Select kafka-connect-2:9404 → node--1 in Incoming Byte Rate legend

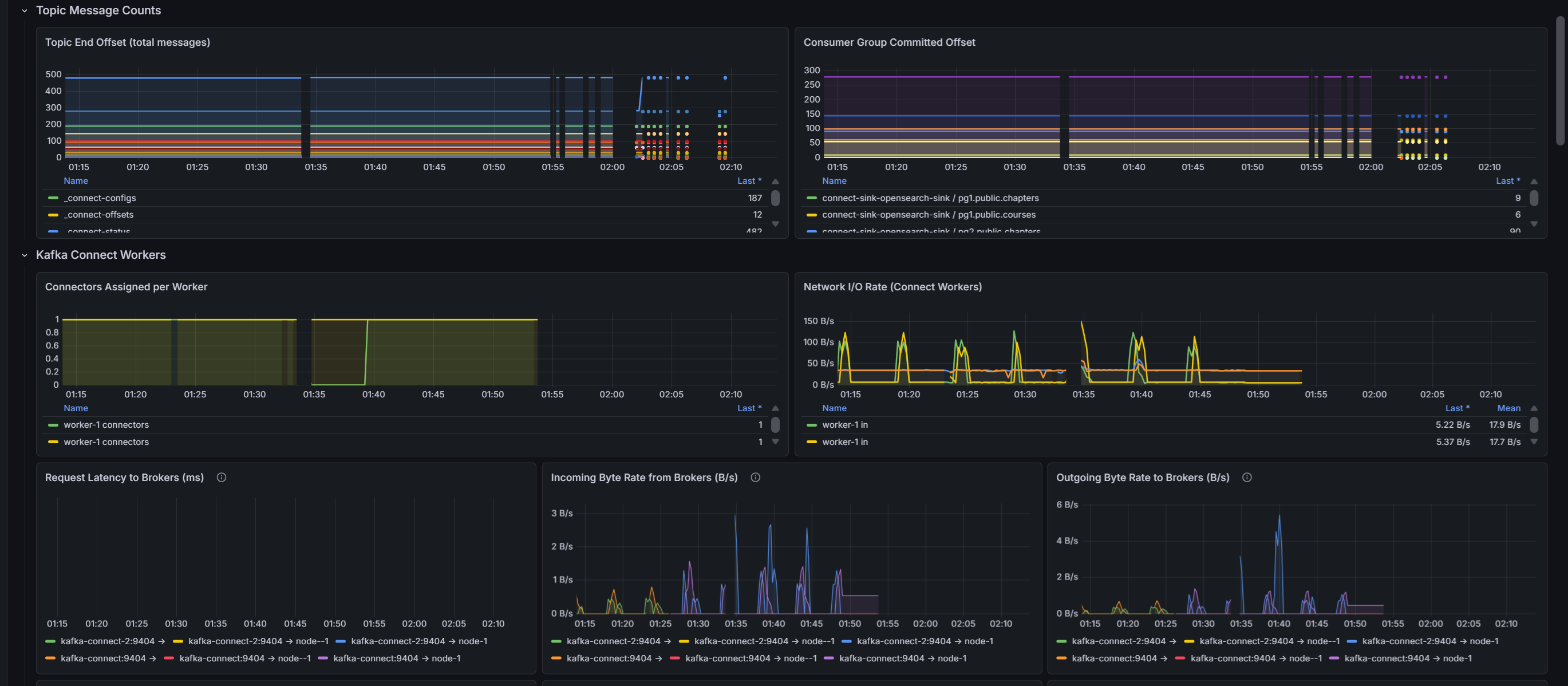coord(764,641)
